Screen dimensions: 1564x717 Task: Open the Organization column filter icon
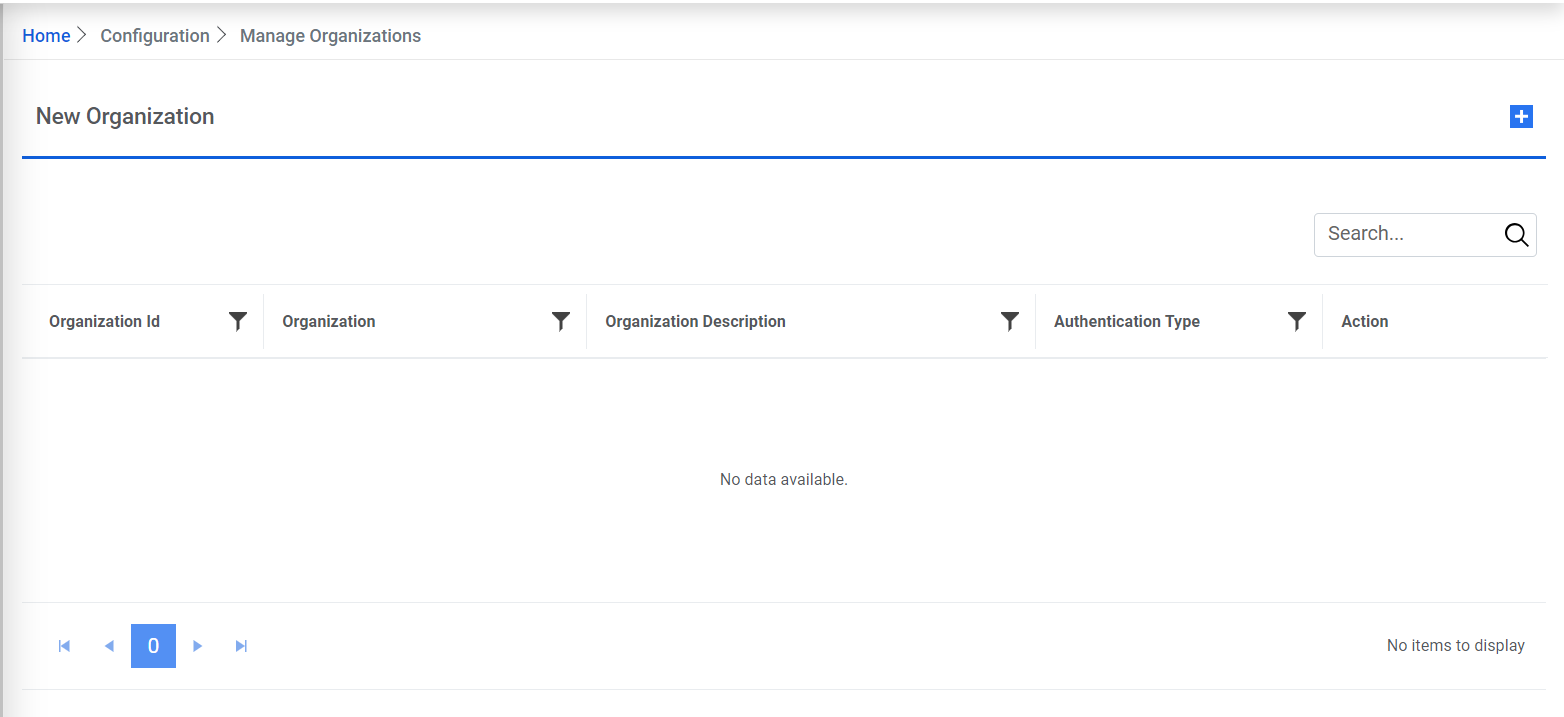[x=561, y=321]
